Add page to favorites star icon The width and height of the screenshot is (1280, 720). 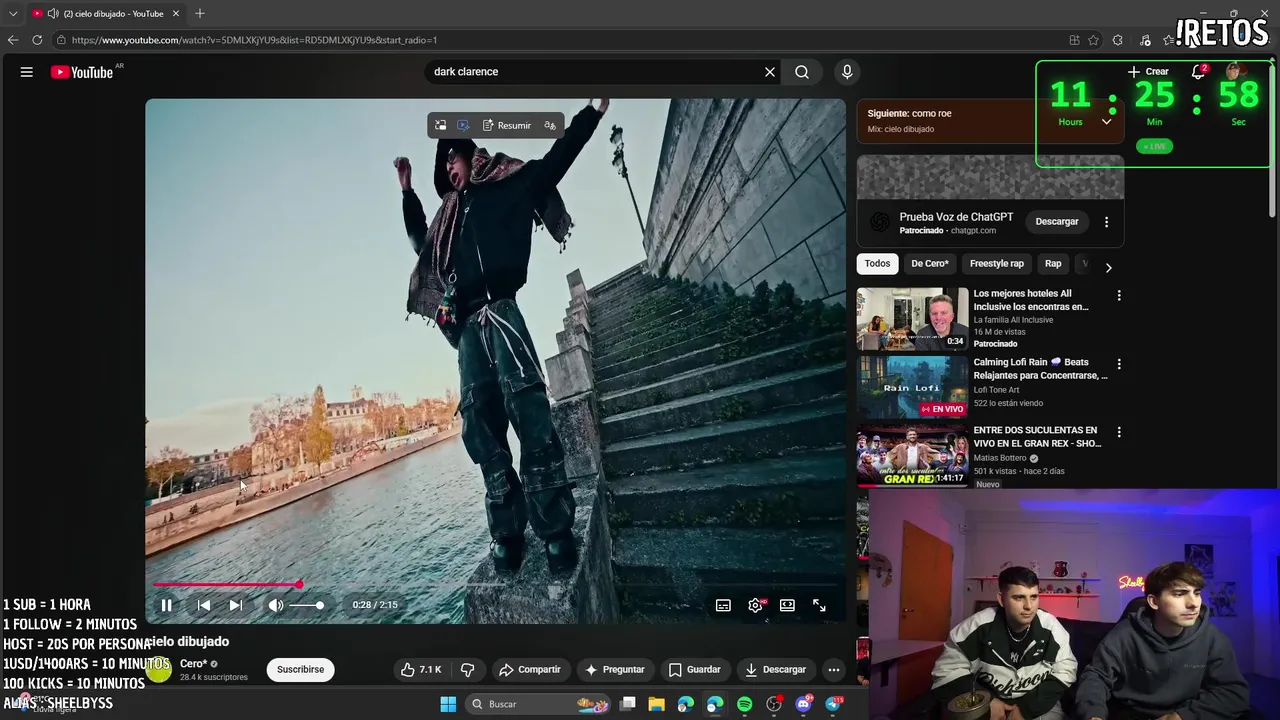(x=1093, y=40)
